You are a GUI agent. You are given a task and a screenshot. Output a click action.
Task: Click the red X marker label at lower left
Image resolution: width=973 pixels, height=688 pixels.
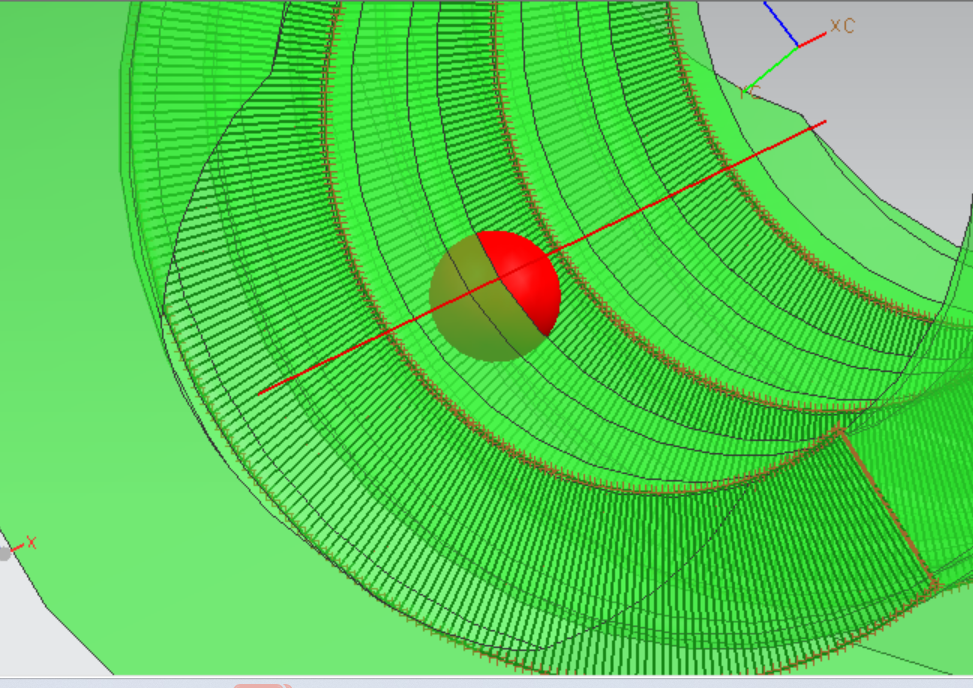[x=31, y=543]
